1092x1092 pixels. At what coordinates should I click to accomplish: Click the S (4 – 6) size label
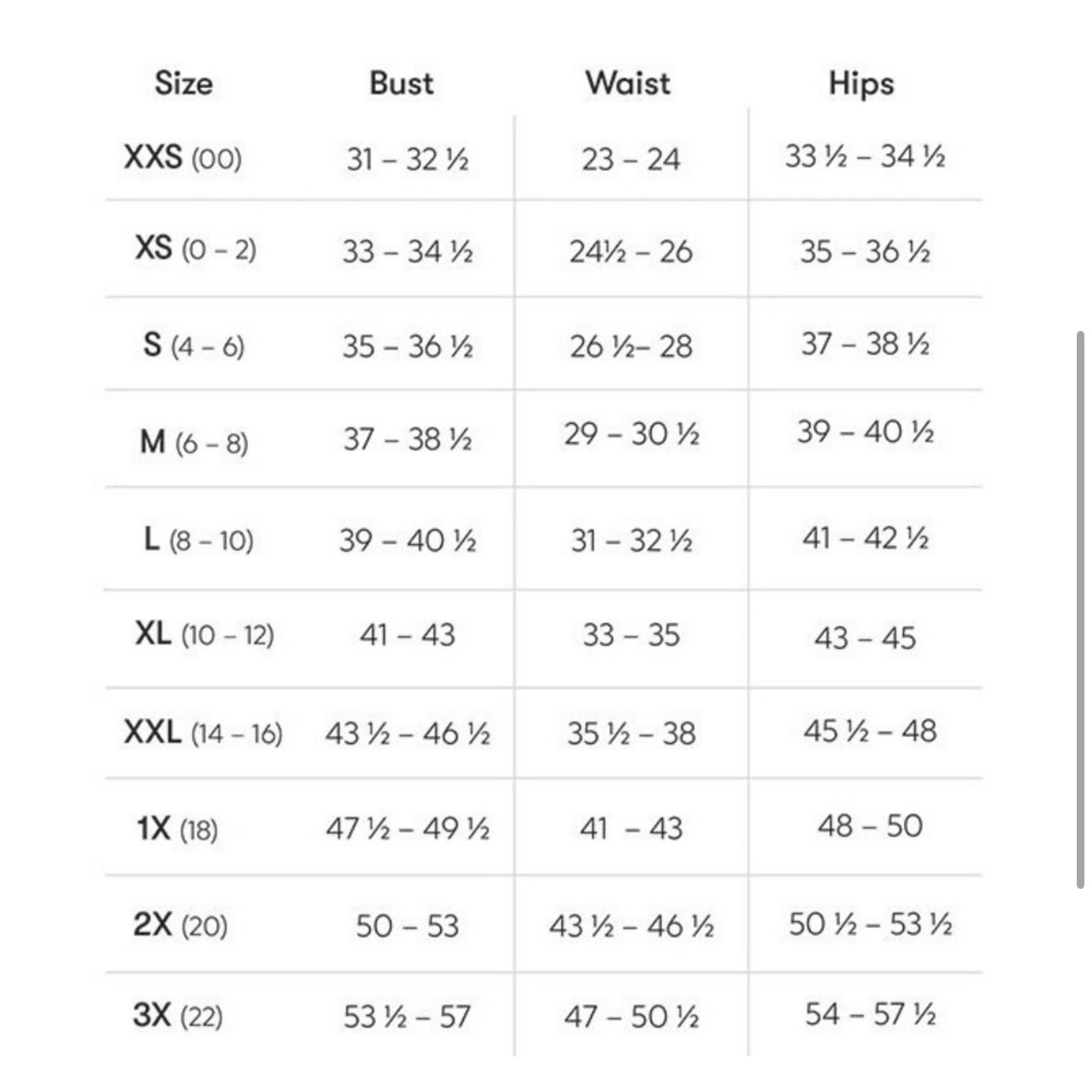point(194,345)
